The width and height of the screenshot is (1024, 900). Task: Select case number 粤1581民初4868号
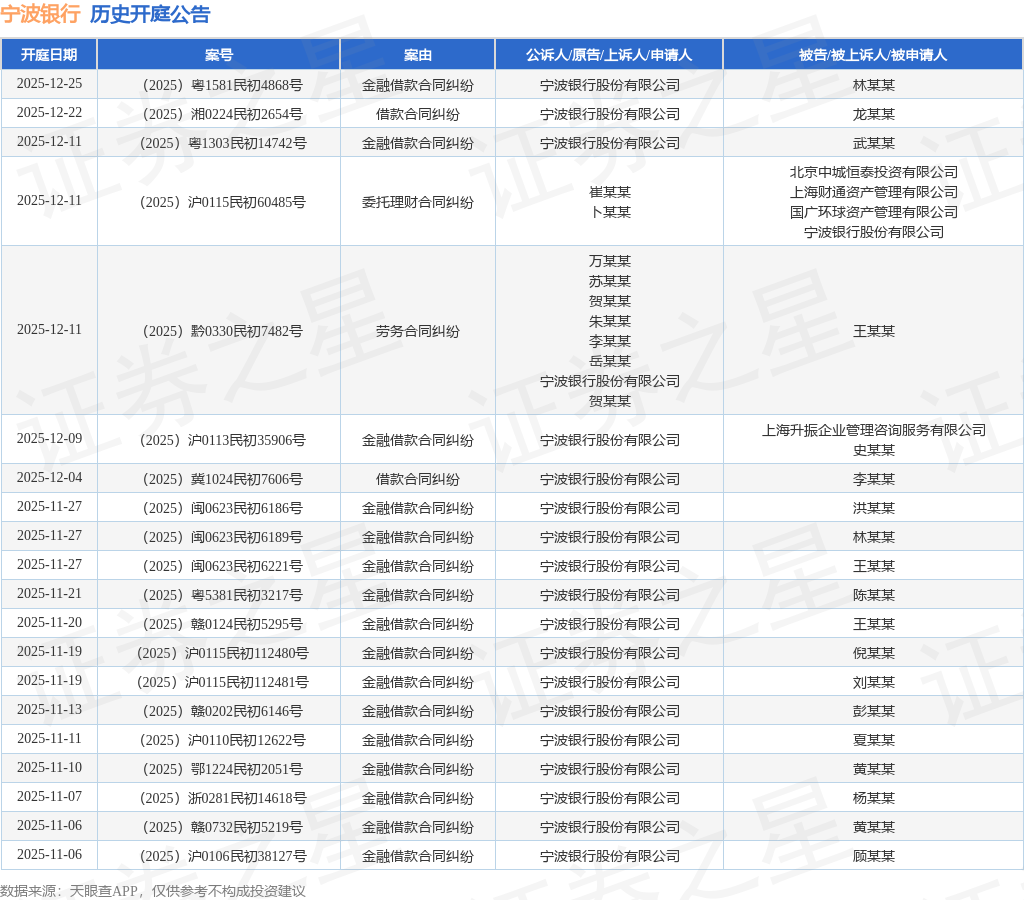pos(223,85)
